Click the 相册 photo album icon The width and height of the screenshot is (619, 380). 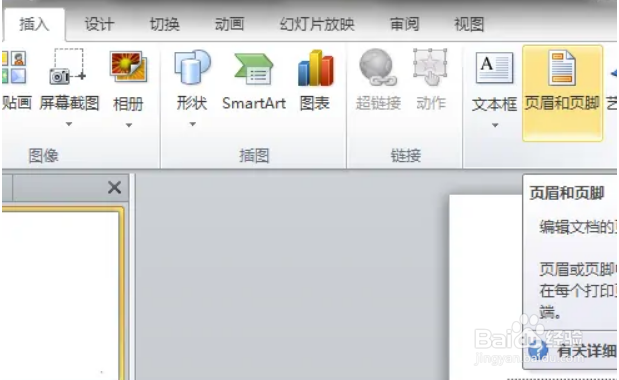coord(128,67)
